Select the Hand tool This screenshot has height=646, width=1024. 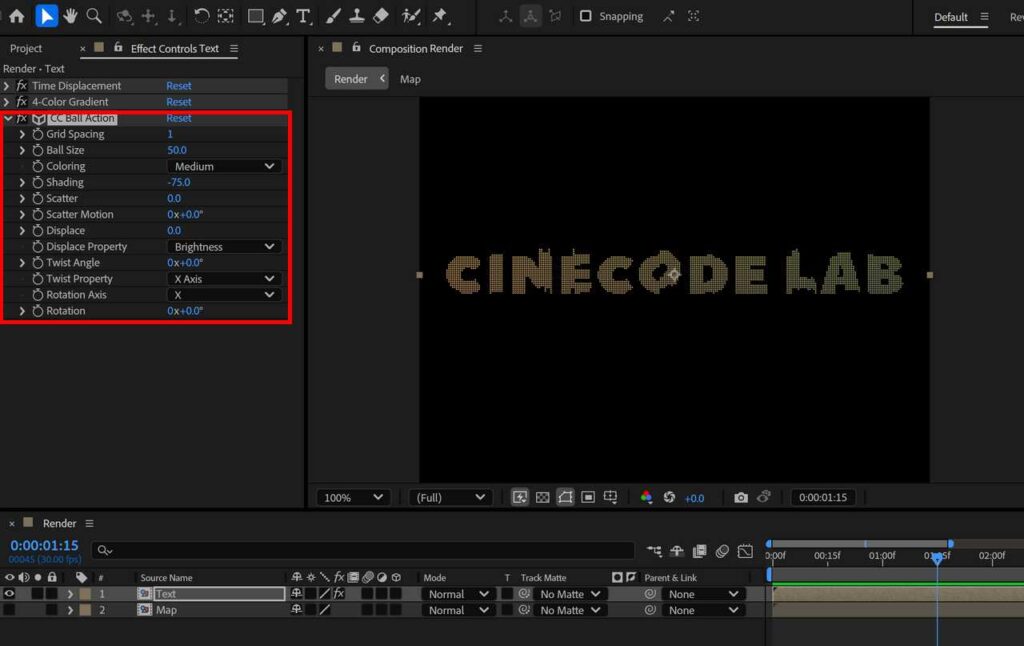coord(71,16)
